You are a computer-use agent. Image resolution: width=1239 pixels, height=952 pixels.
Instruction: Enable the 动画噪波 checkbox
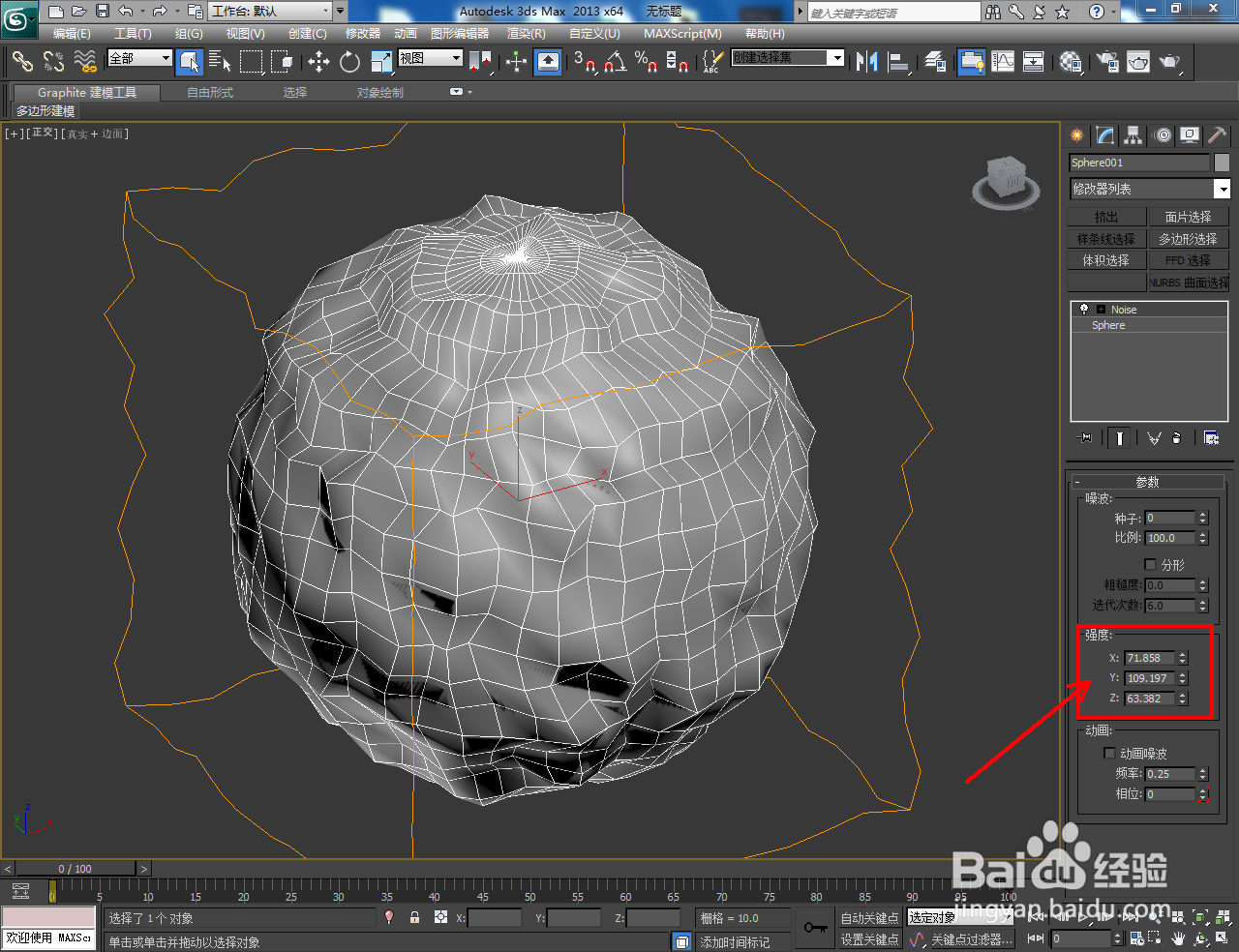(1109, 753)
